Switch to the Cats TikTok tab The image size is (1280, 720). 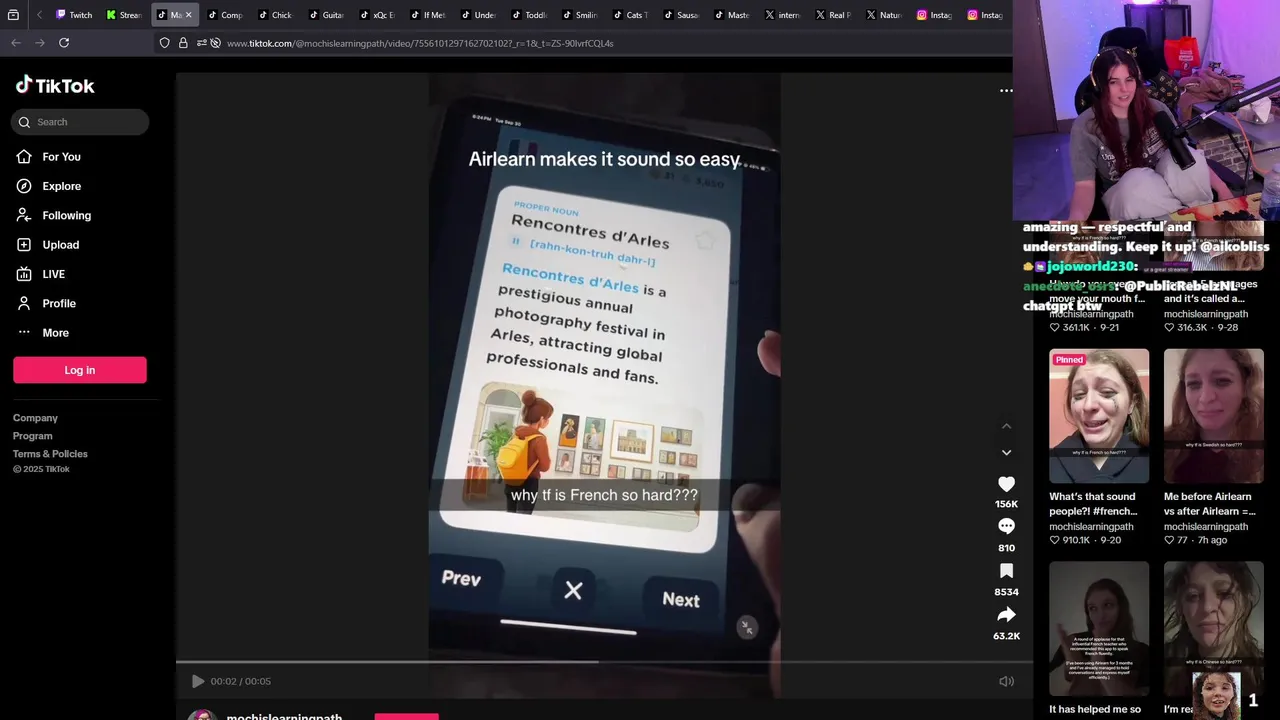(x=631, y=15)
